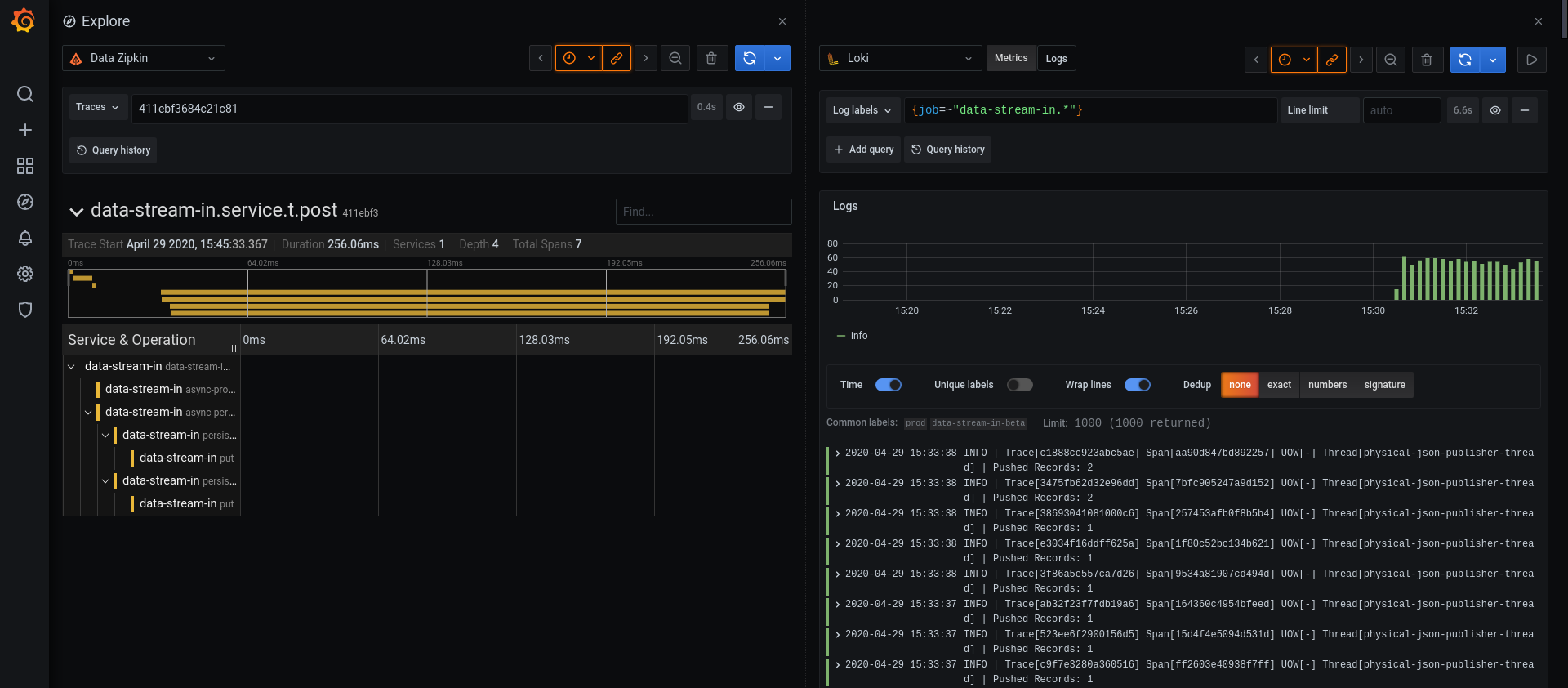Zoom out time range in Zipkin pane
This screenshot has width=1568, height=688.
pyautogui.click(x=675, y=58)
